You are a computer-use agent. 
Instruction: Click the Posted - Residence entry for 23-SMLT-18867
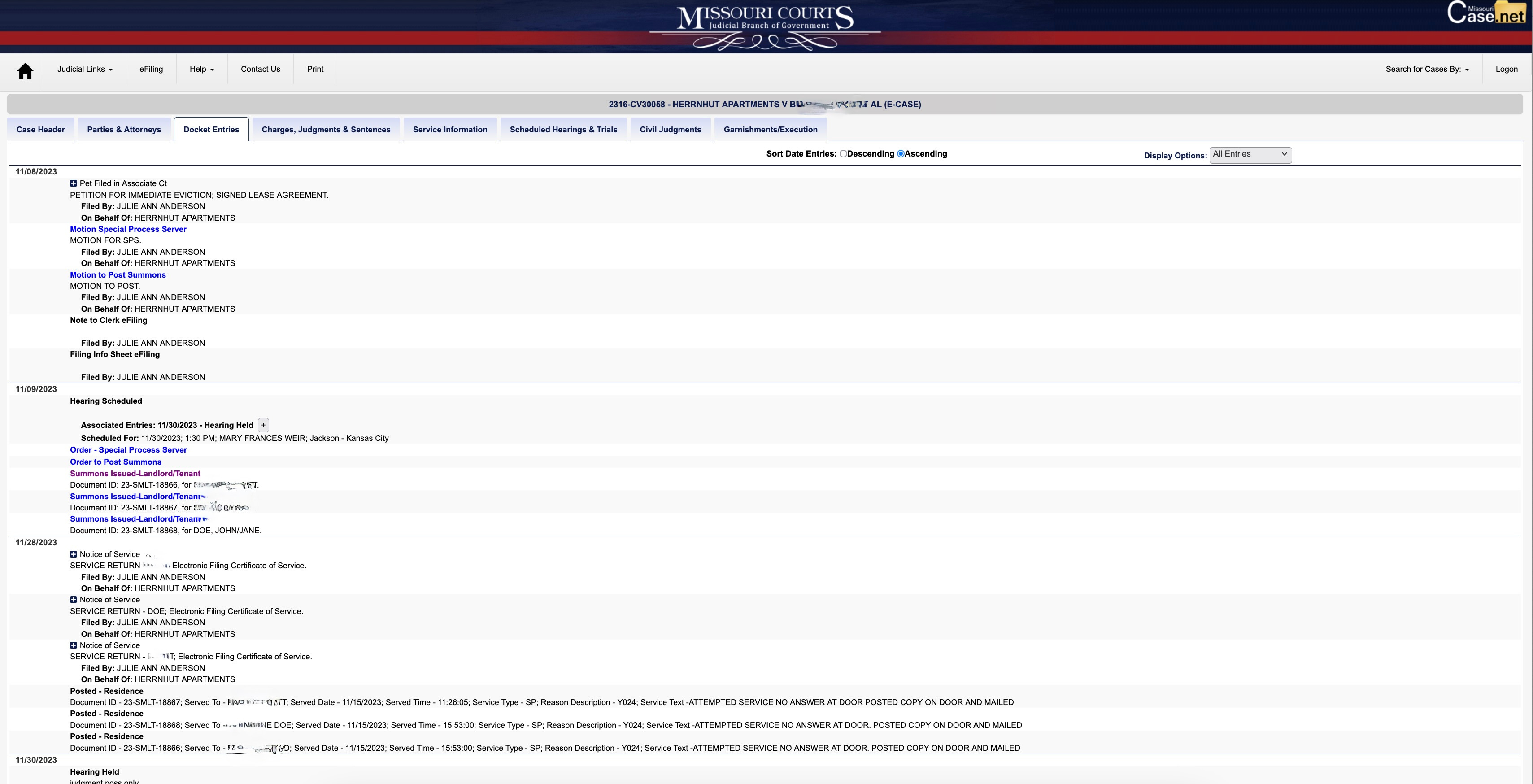(107, 691)
